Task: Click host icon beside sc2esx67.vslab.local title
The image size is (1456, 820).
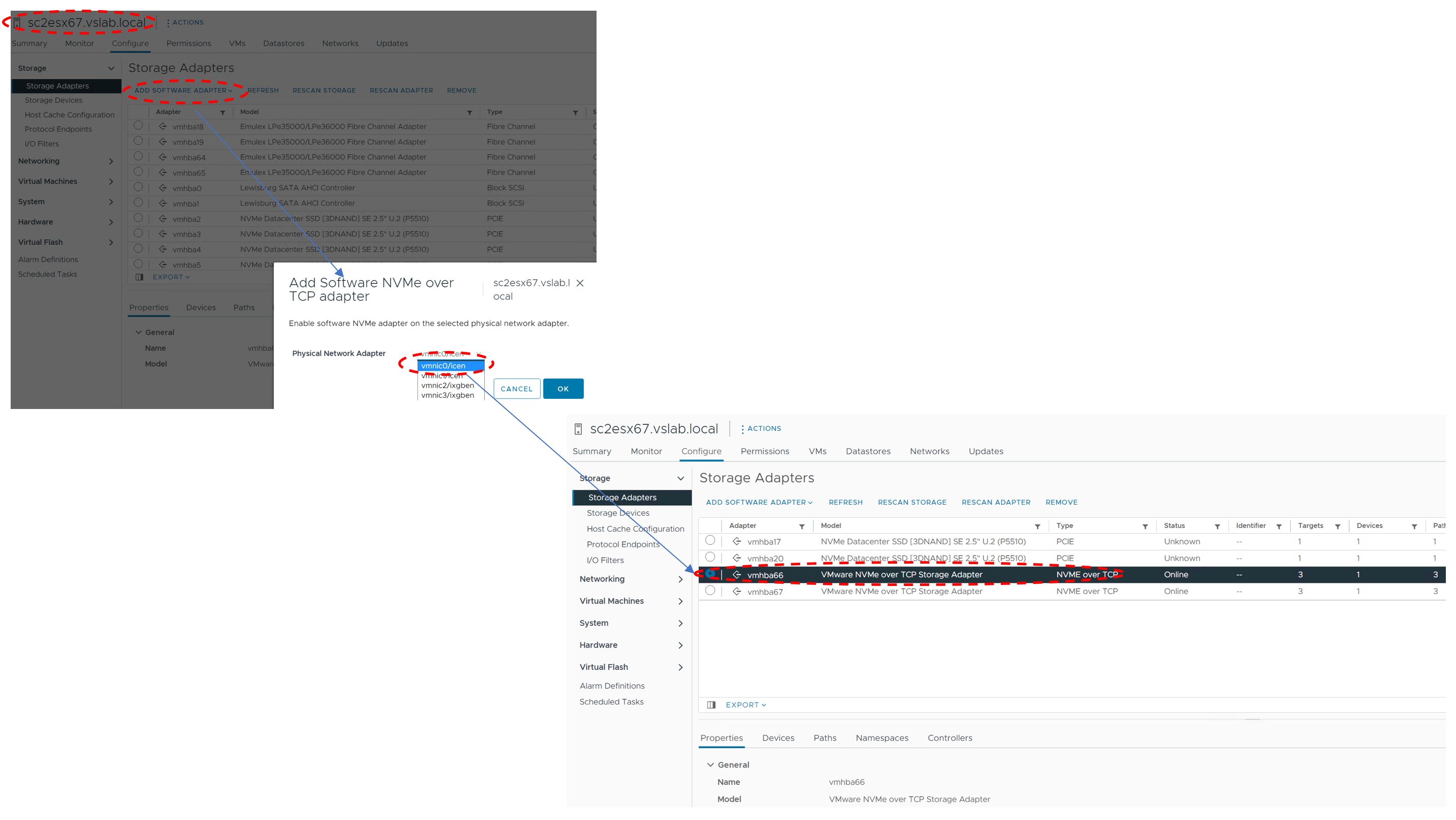Action: (578, 429)
